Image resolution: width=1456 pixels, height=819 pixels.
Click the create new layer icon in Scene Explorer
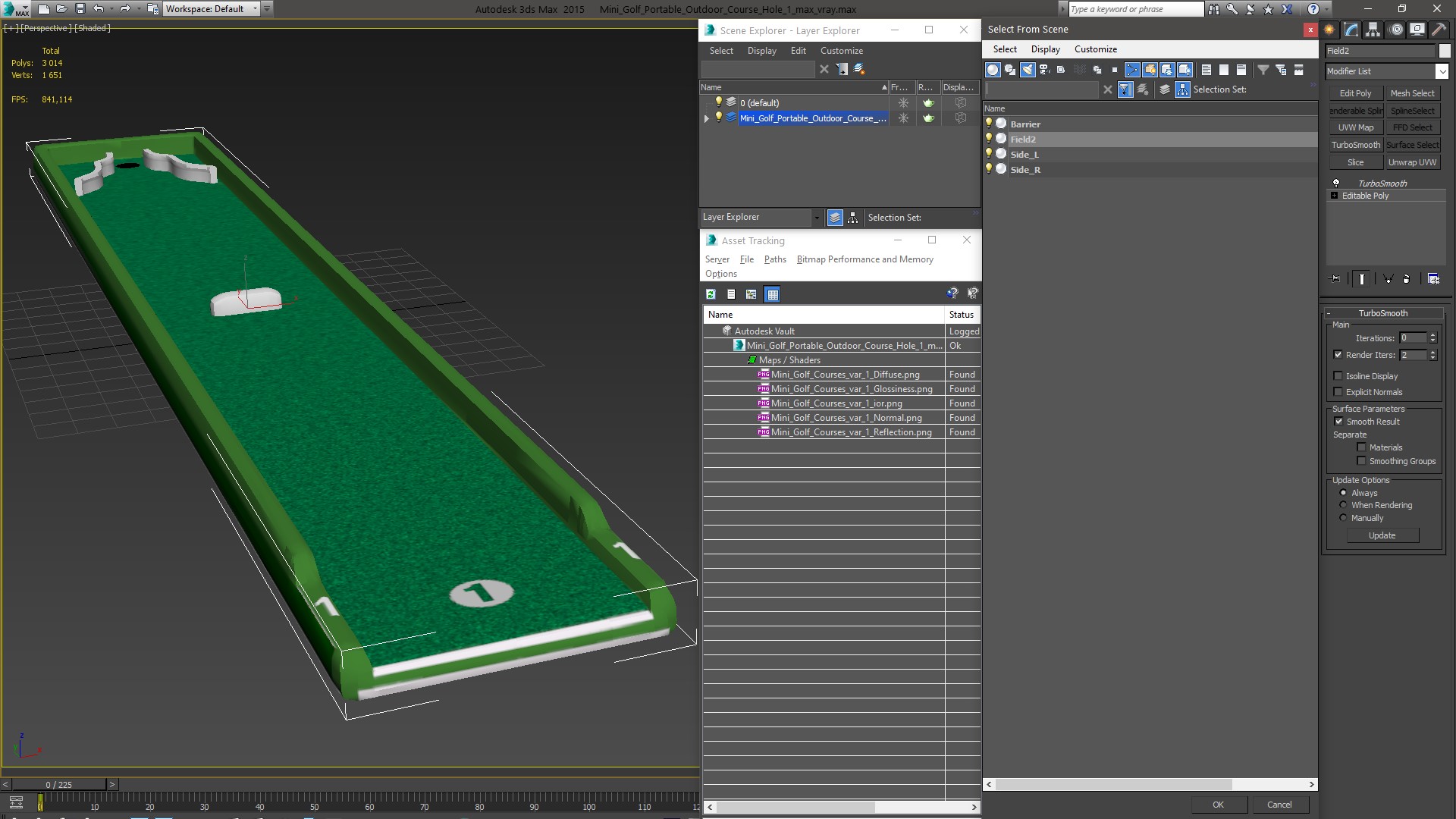click(x=859, y=69)
